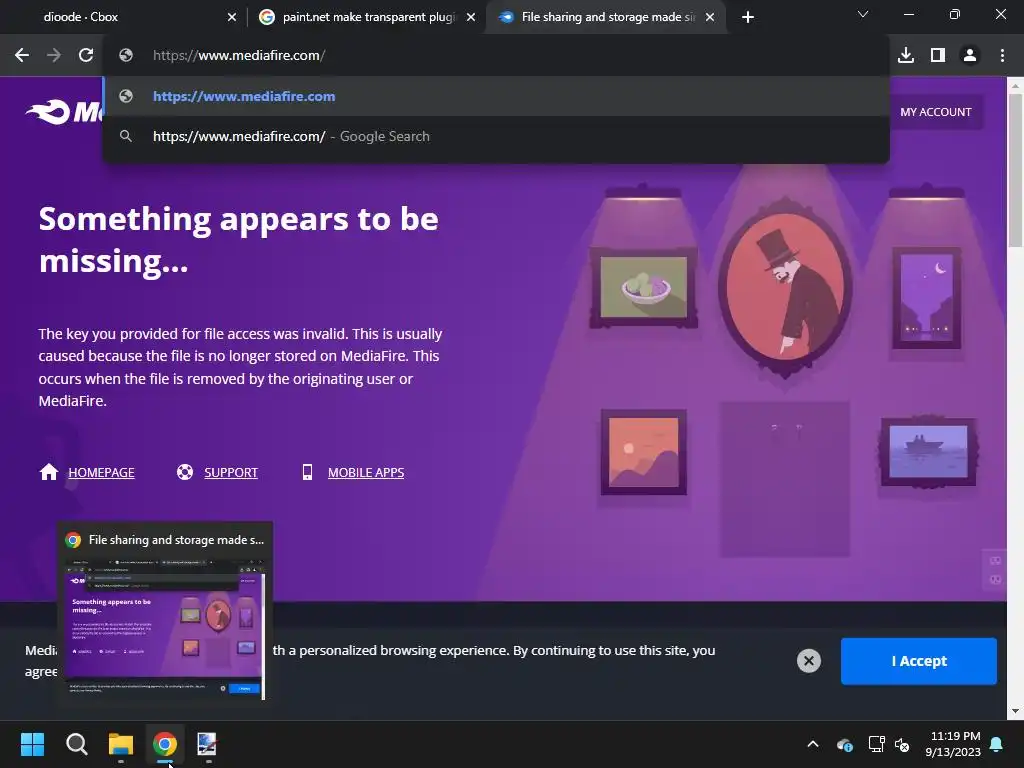Open MY ACCOUNT button
Viewport: 1024px width, 768px height.
935,112
